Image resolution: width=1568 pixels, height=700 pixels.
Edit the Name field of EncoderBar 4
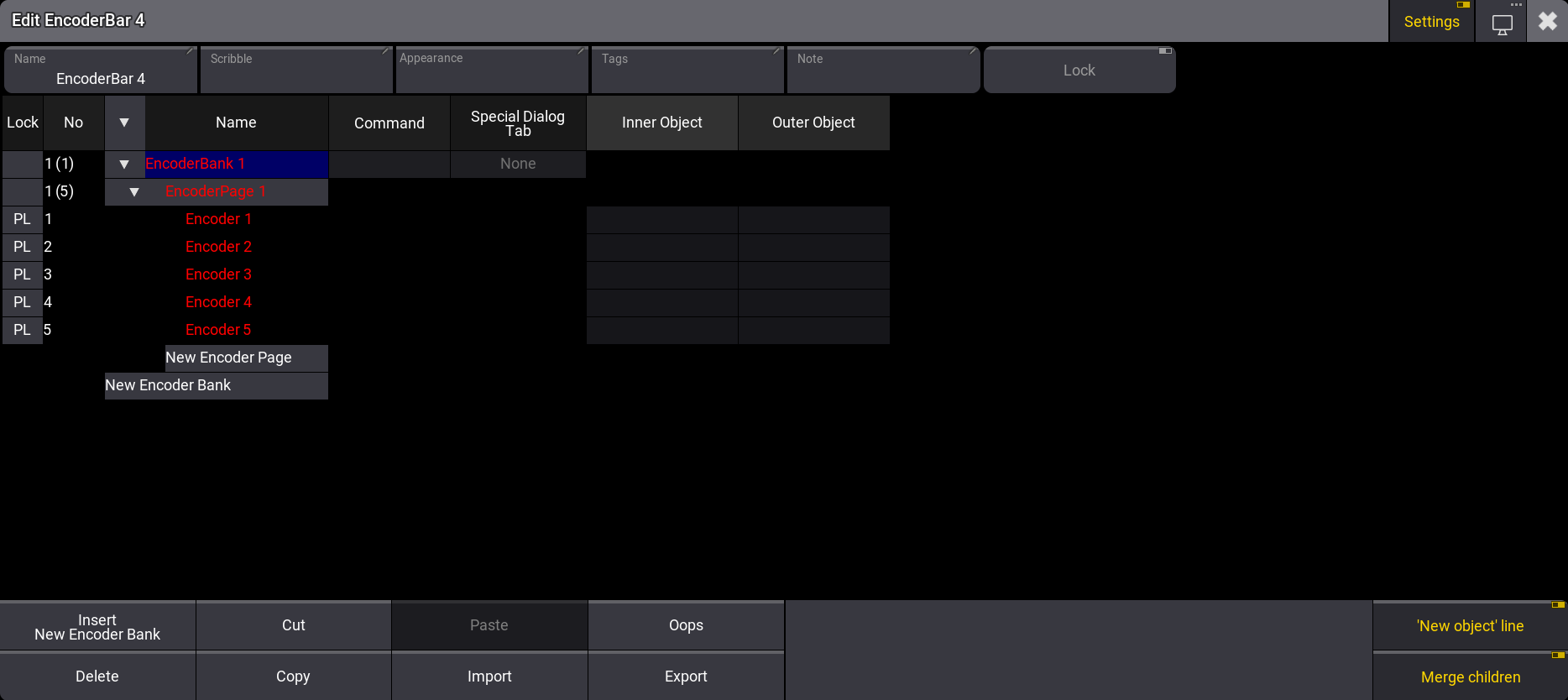pos(101,71)
